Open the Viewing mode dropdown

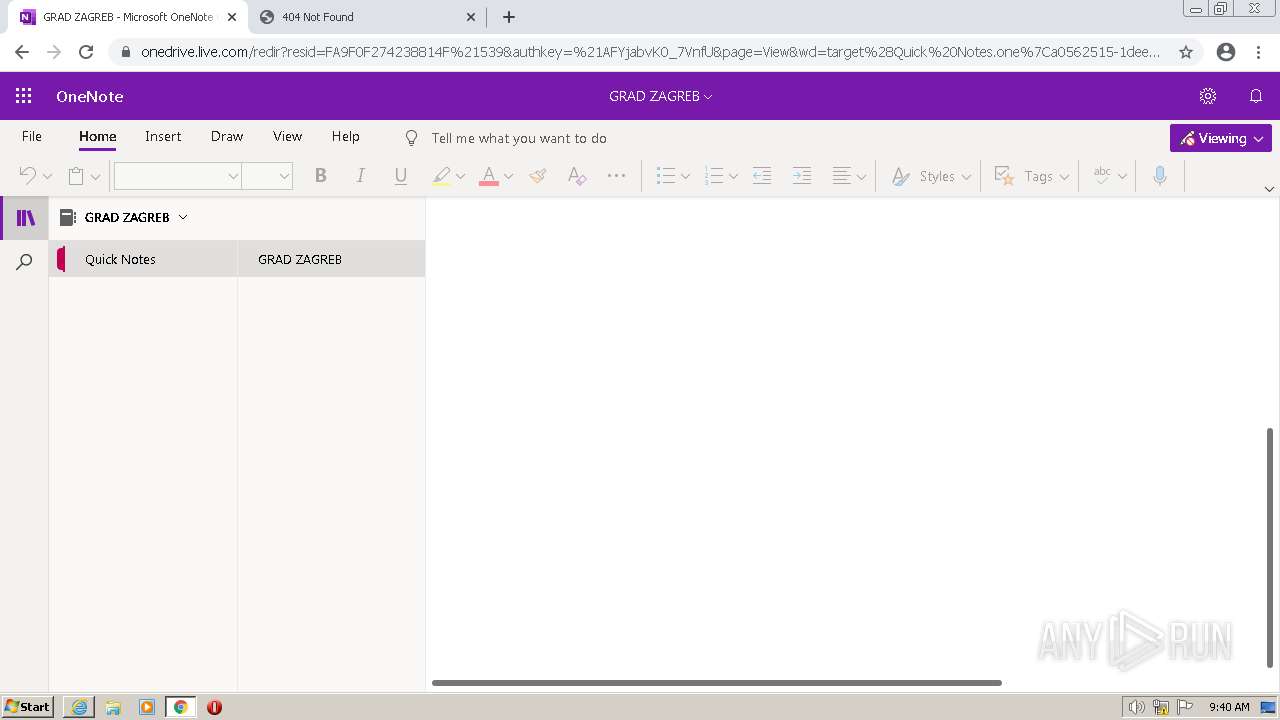[1221, 138]
